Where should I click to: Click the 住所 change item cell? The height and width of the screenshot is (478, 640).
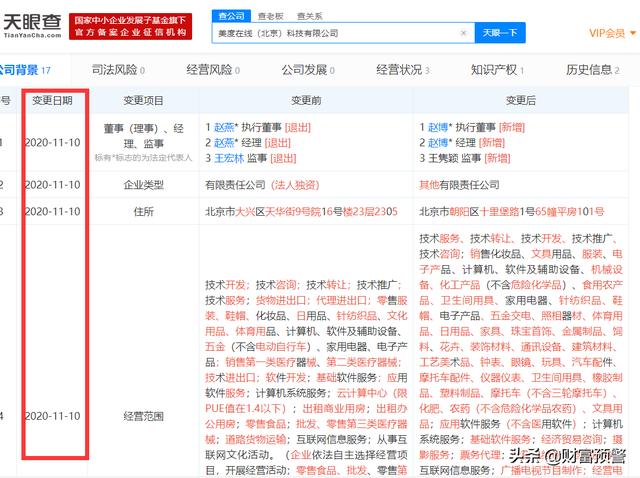pos(143,211)
